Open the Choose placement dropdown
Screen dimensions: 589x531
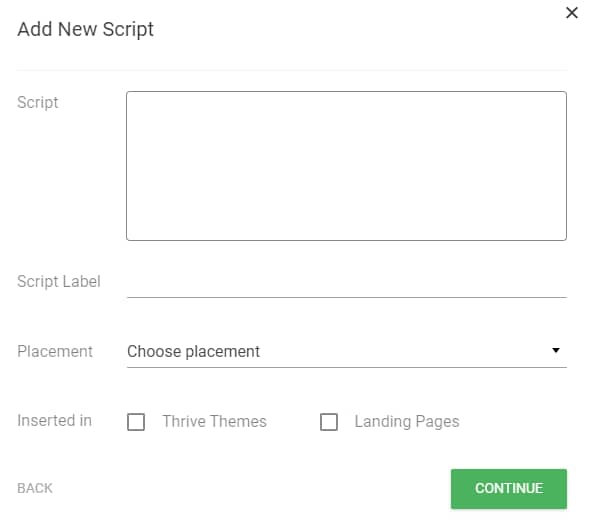tap(346, 352)
